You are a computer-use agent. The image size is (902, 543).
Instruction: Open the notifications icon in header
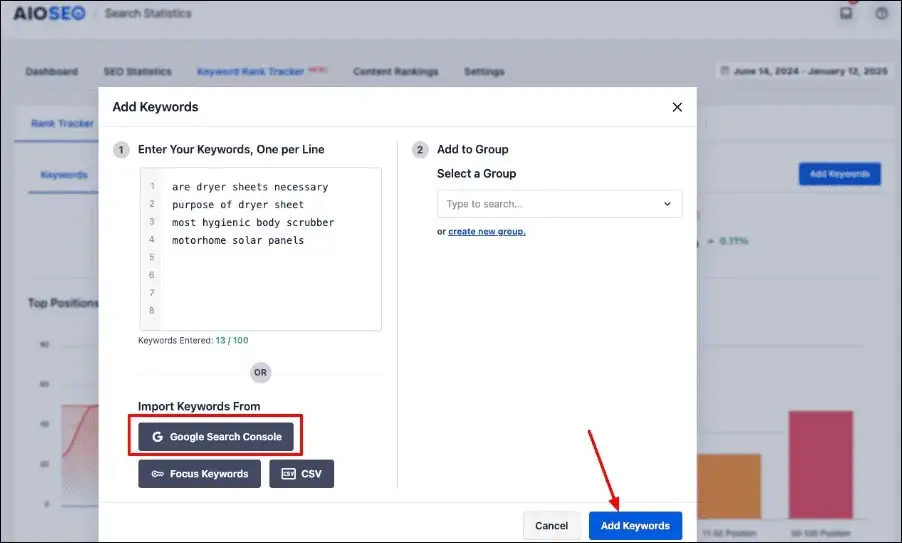846,13
